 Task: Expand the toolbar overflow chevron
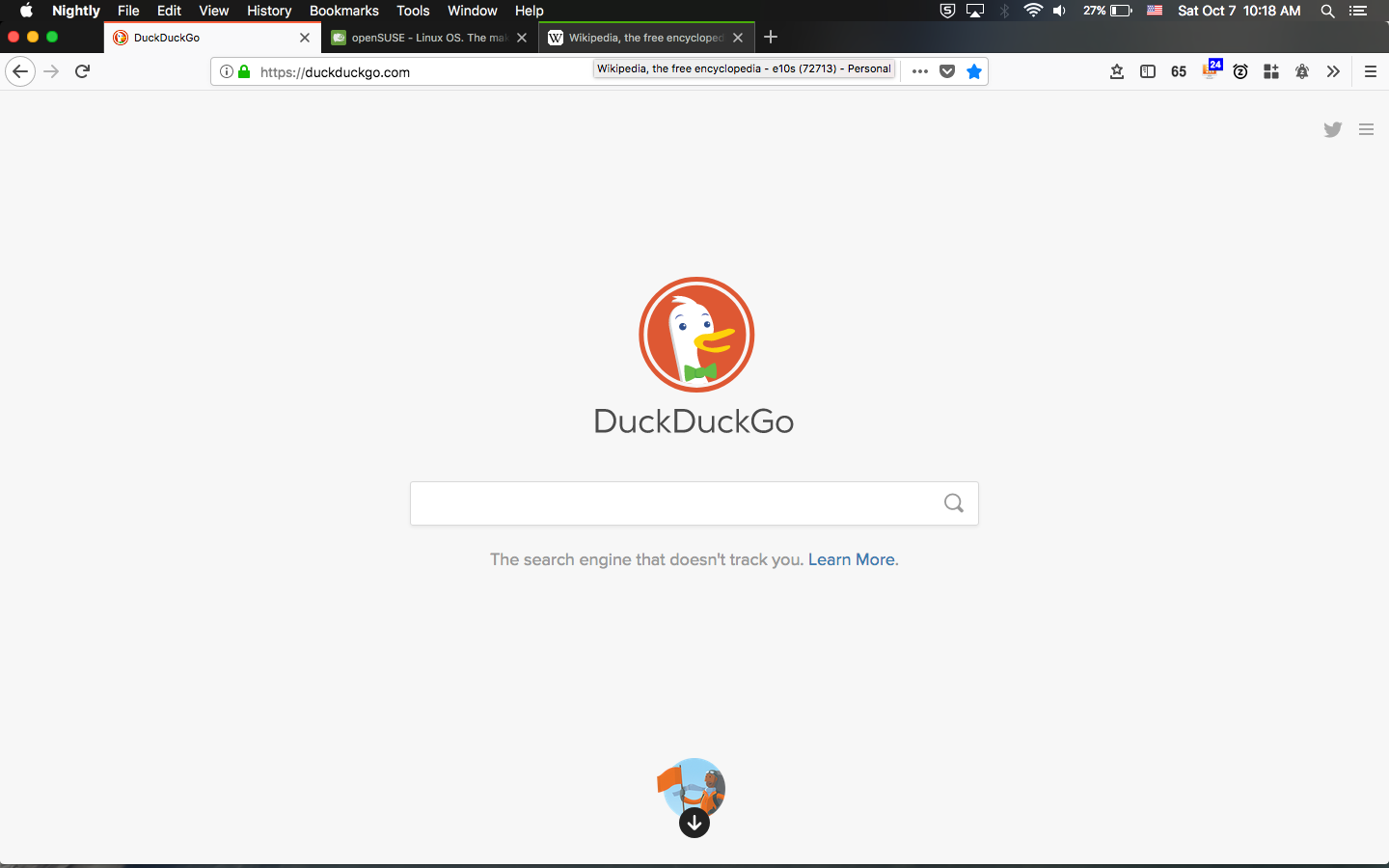(x=1333, y=71)
